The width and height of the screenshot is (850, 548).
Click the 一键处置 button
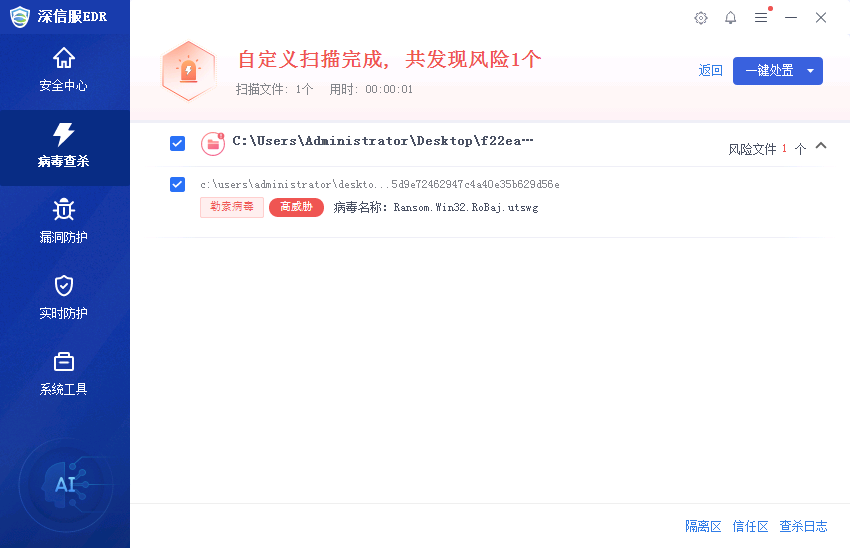[769, 71]
